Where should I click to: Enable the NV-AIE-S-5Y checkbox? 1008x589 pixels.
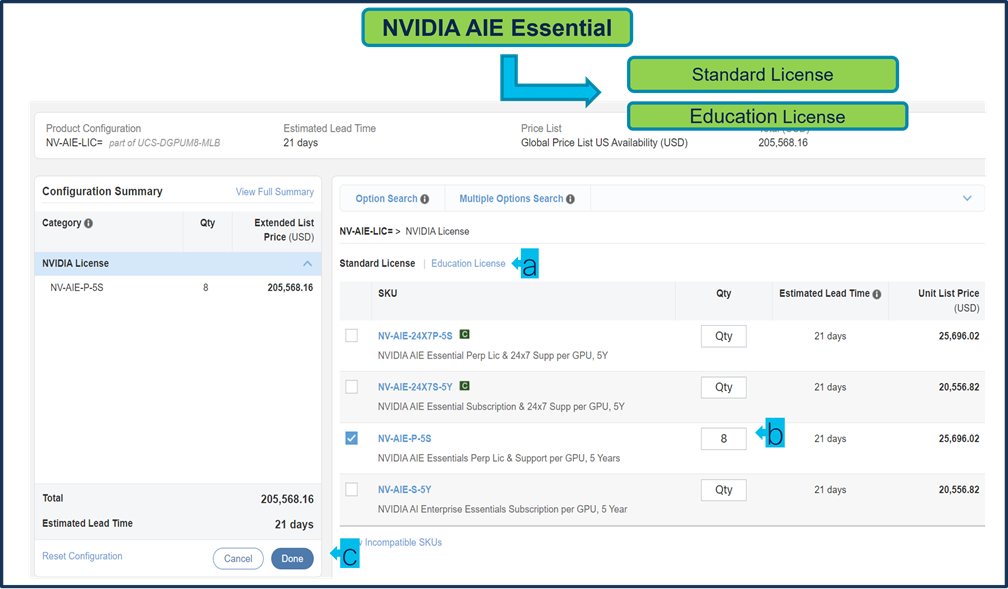coord(351,489)
